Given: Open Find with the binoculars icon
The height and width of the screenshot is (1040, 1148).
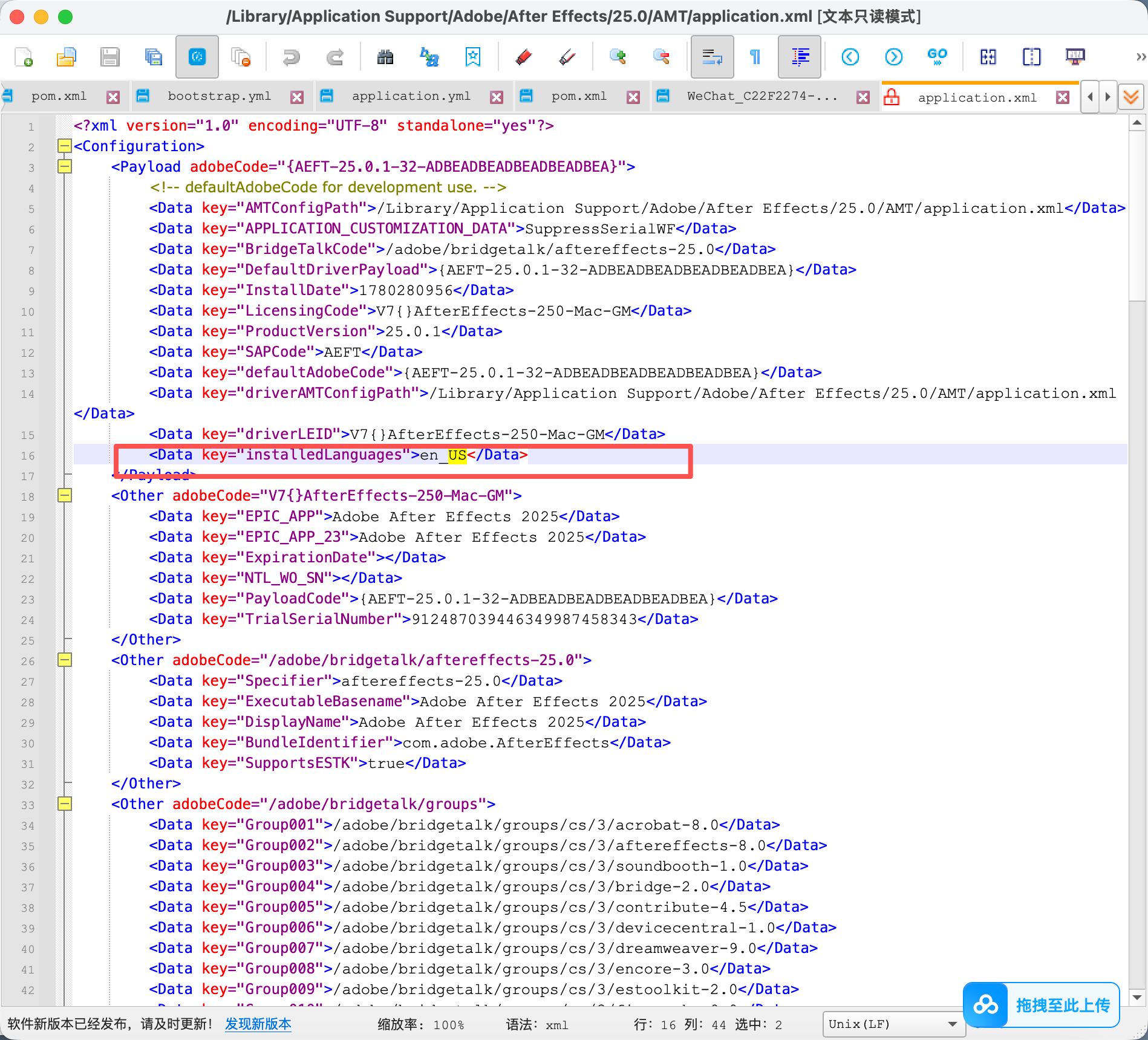Looking at the screenshot, I should pos(385,57).
